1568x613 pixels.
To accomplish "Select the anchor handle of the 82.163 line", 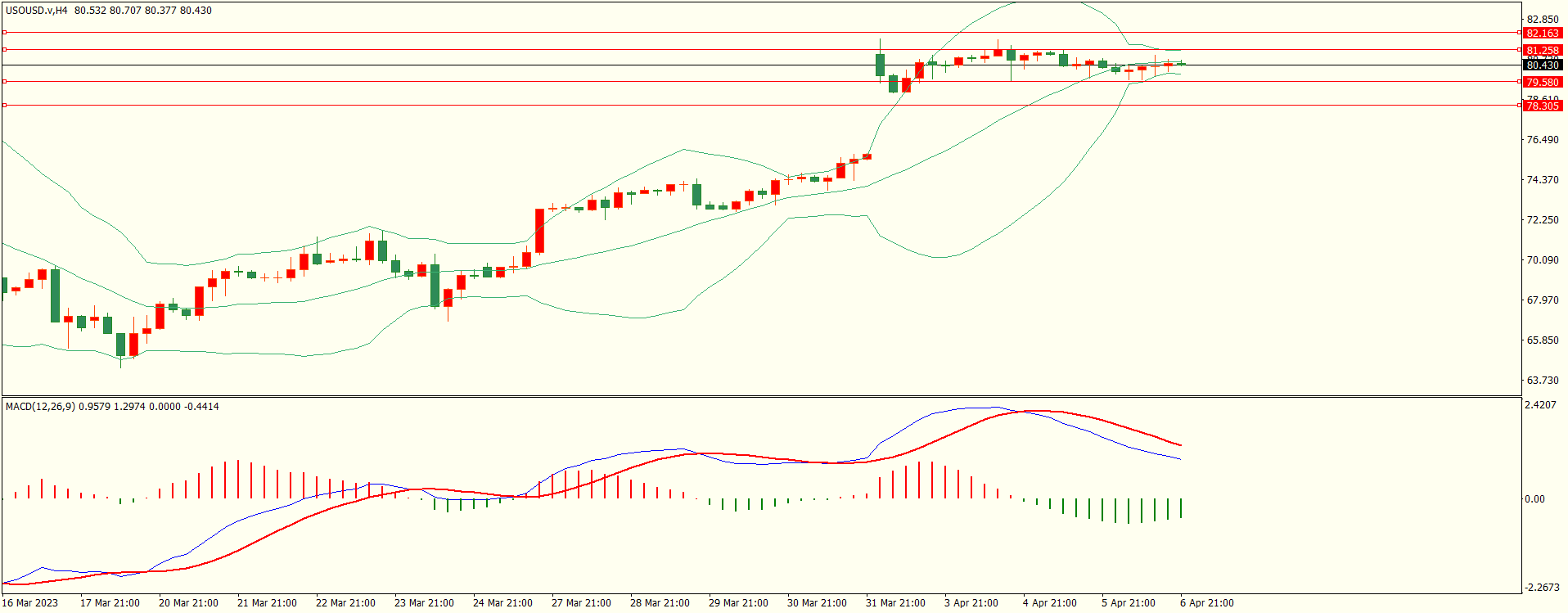I will pos(4,33).
